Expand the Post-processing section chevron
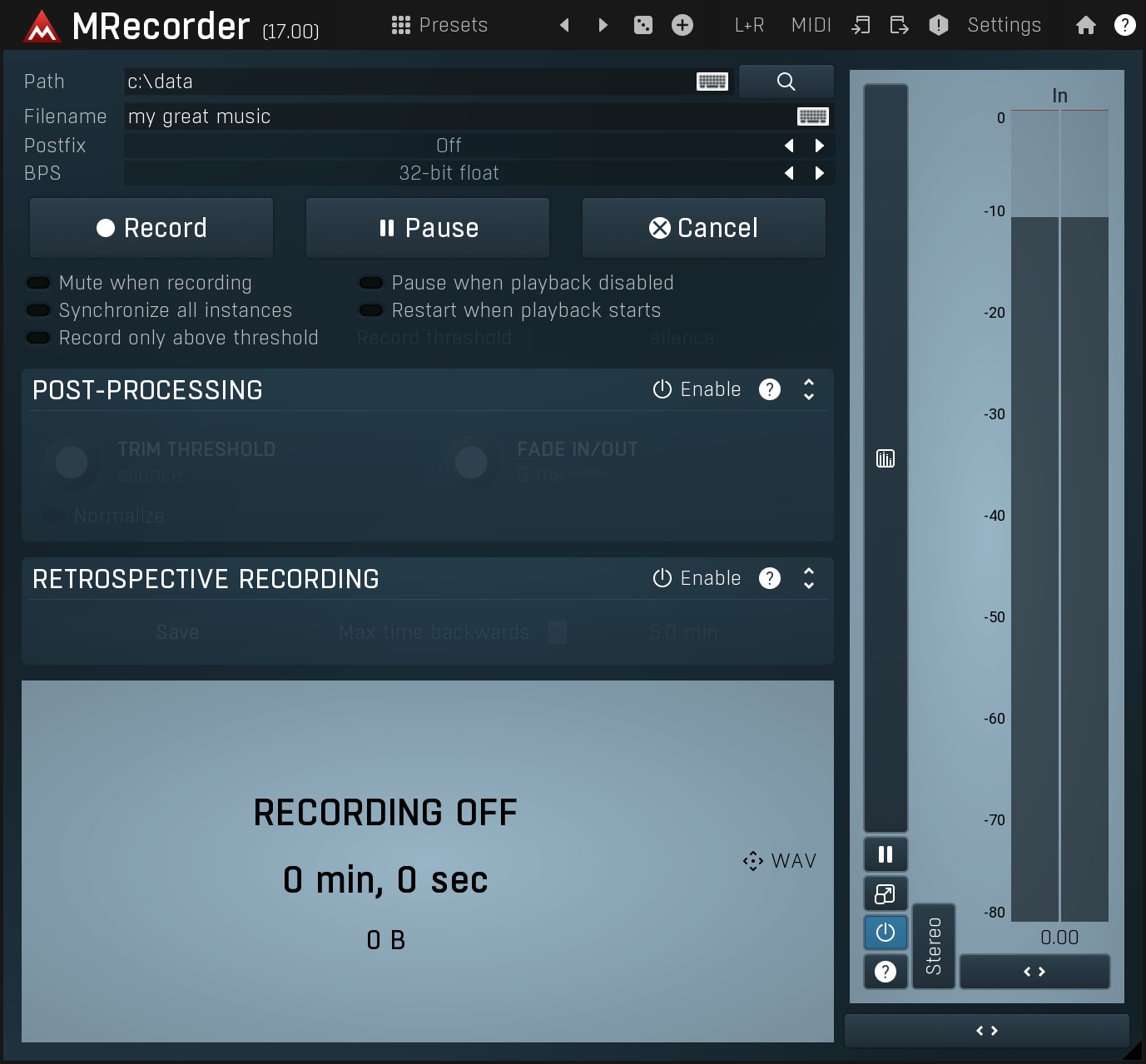Screen dimensions: 1146x1064 (807, 389)
